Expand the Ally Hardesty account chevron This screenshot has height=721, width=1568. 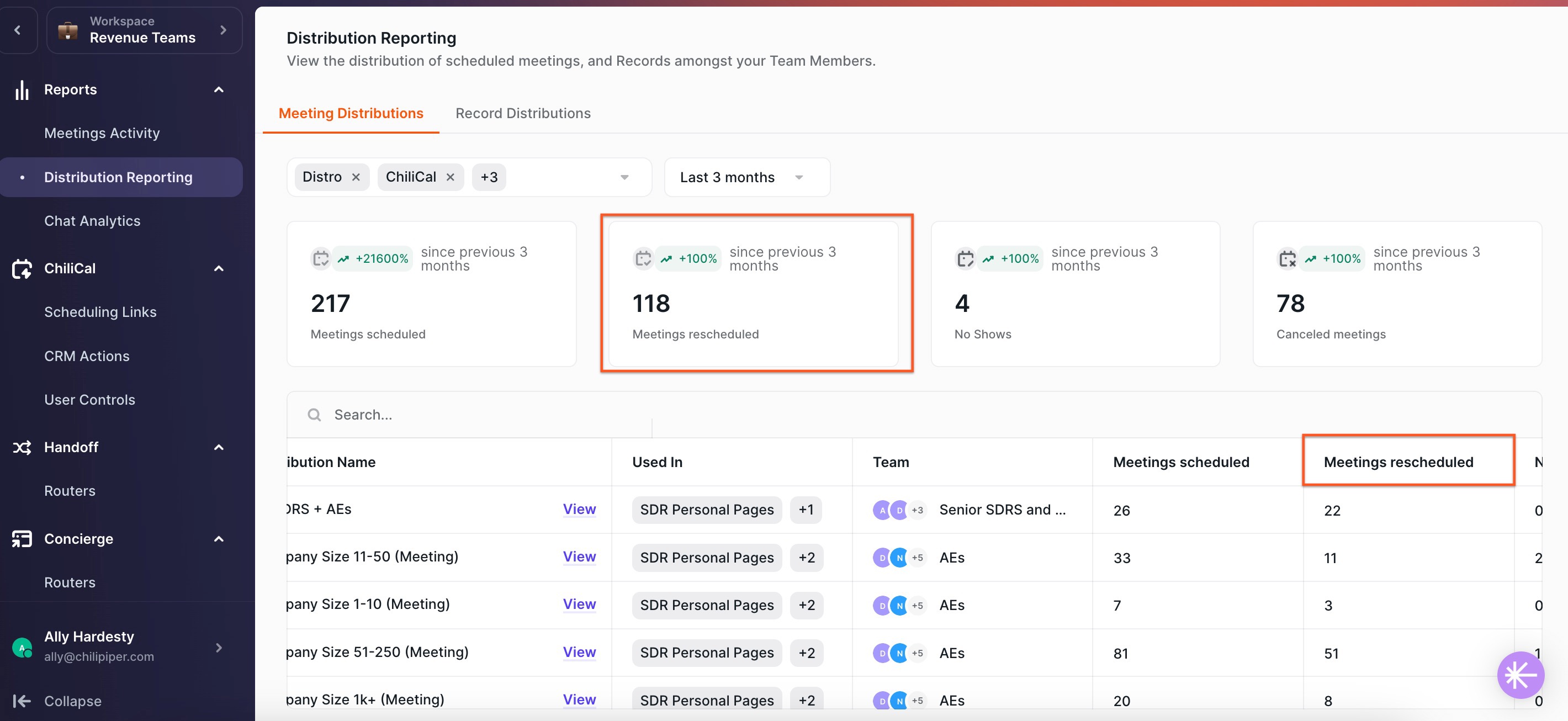click(219, 648)
